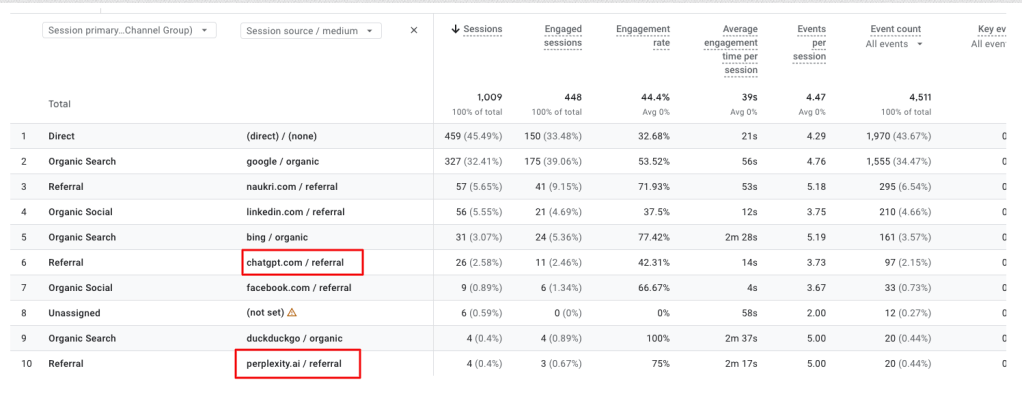Sort by Engagement rate column header

click(x=641, y=36)
